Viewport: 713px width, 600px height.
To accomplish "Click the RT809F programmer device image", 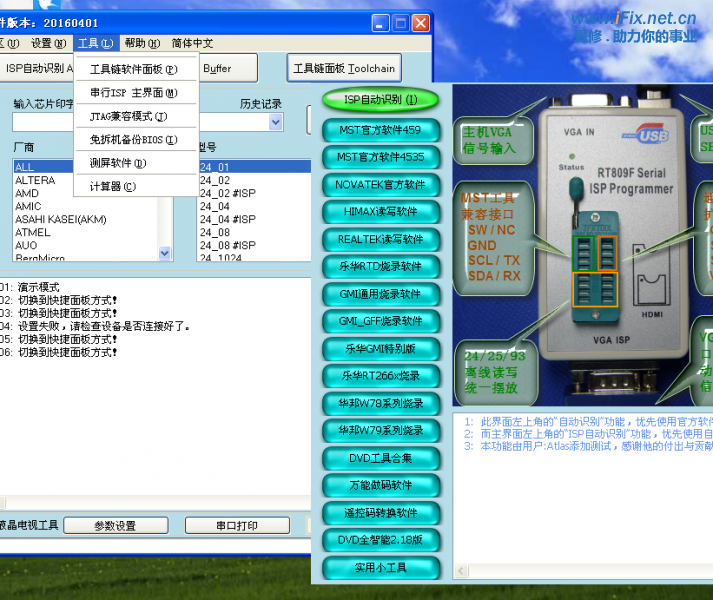I will point(611,232).
